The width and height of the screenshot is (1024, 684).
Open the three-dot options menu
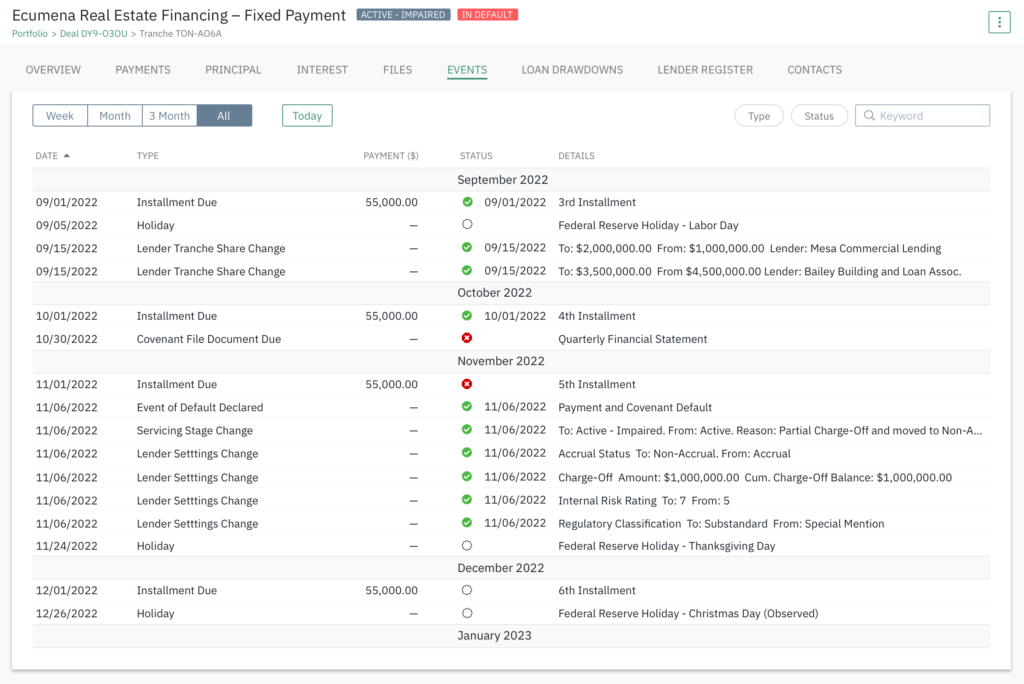(x=998, y=22)
